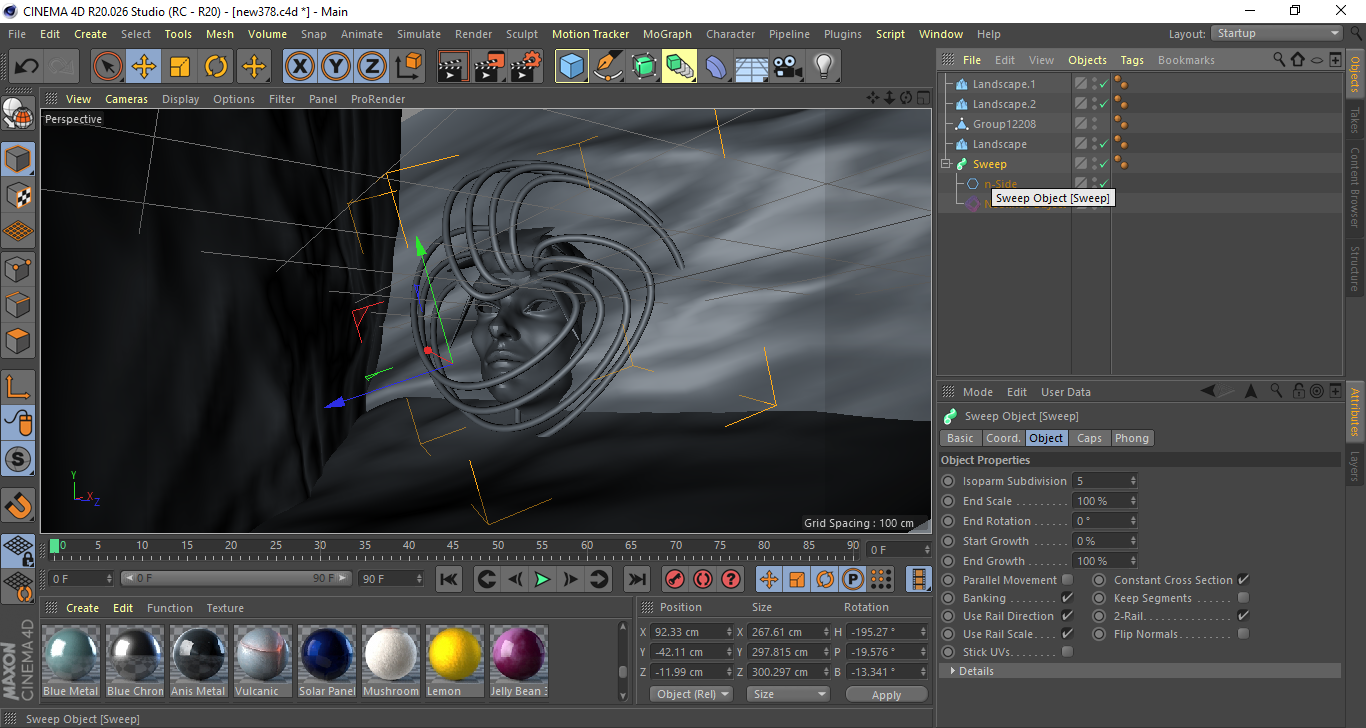Toggle 2-Rail checkbox
This screenshot has height=728, width=1366.
pos(1243,616)
